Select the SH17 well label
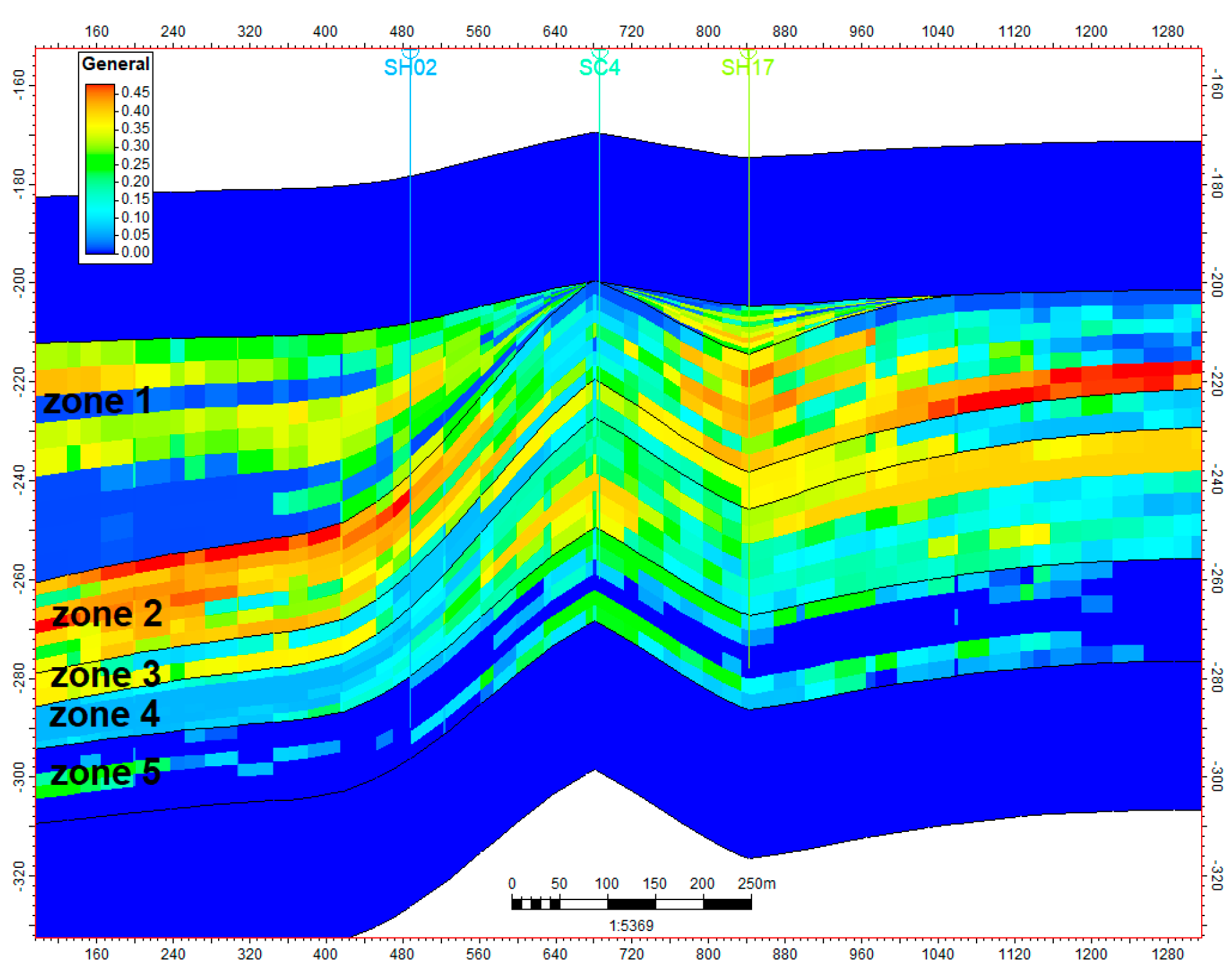The width and height of the screenshot is (1232, 976). [748, 68]
